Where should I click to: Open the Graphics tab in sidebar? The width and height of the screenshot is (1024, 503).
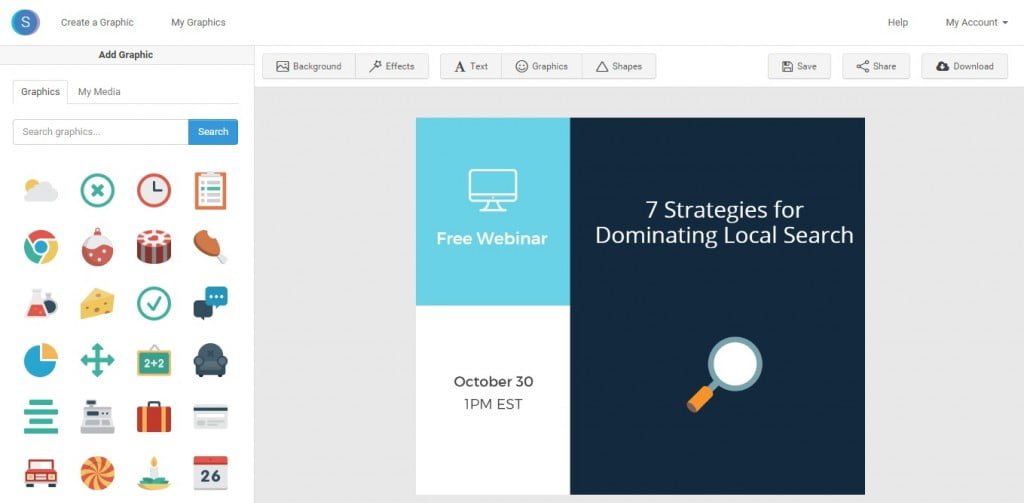pyautogui.click(x=41, y=92)
